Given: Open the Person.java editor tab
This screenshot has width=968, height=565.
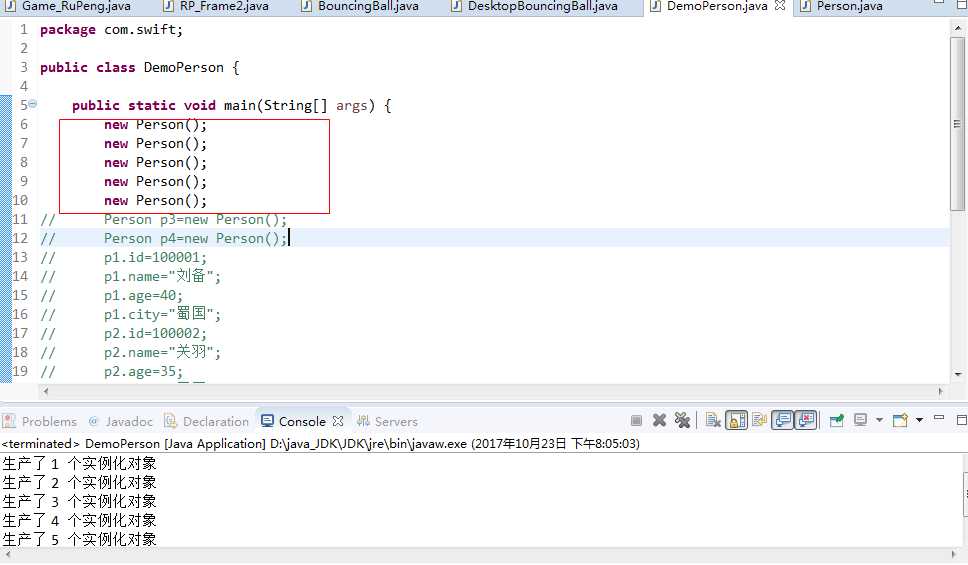Looking at the screenshot, I should click(x=849, y=6).
